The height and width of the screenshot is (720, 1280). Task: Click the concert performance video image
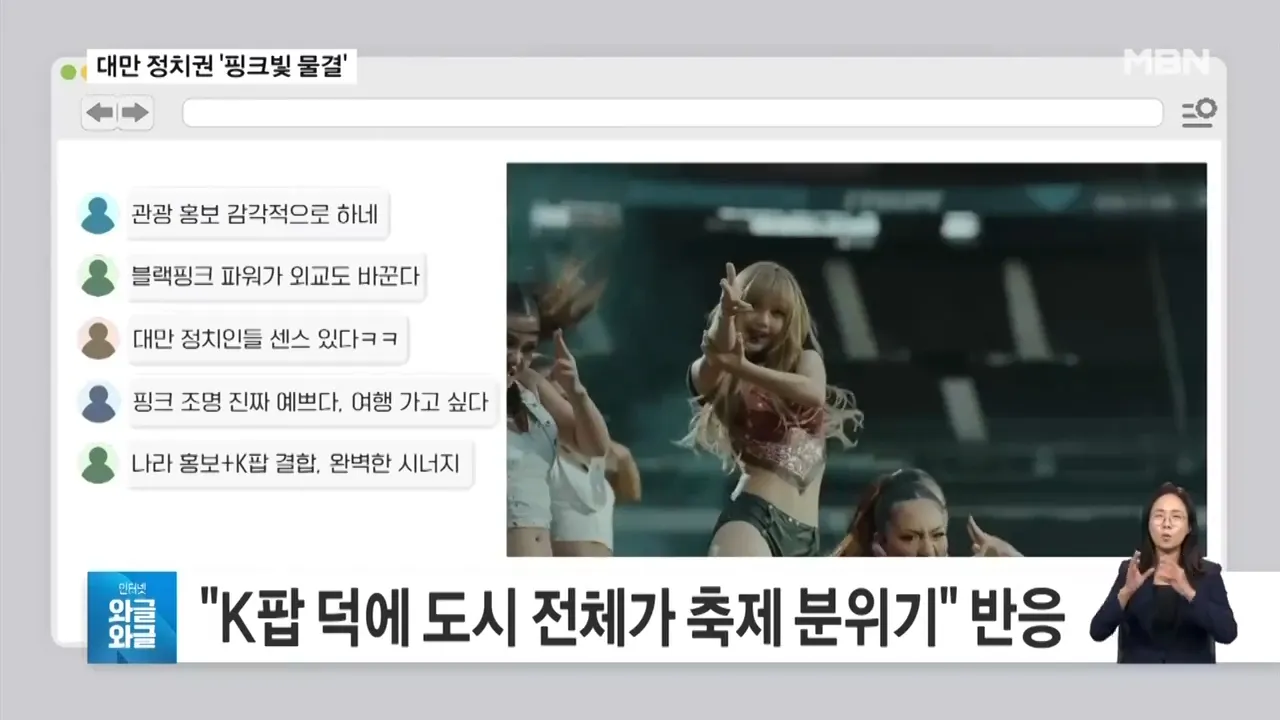click(x=856, y=359)
